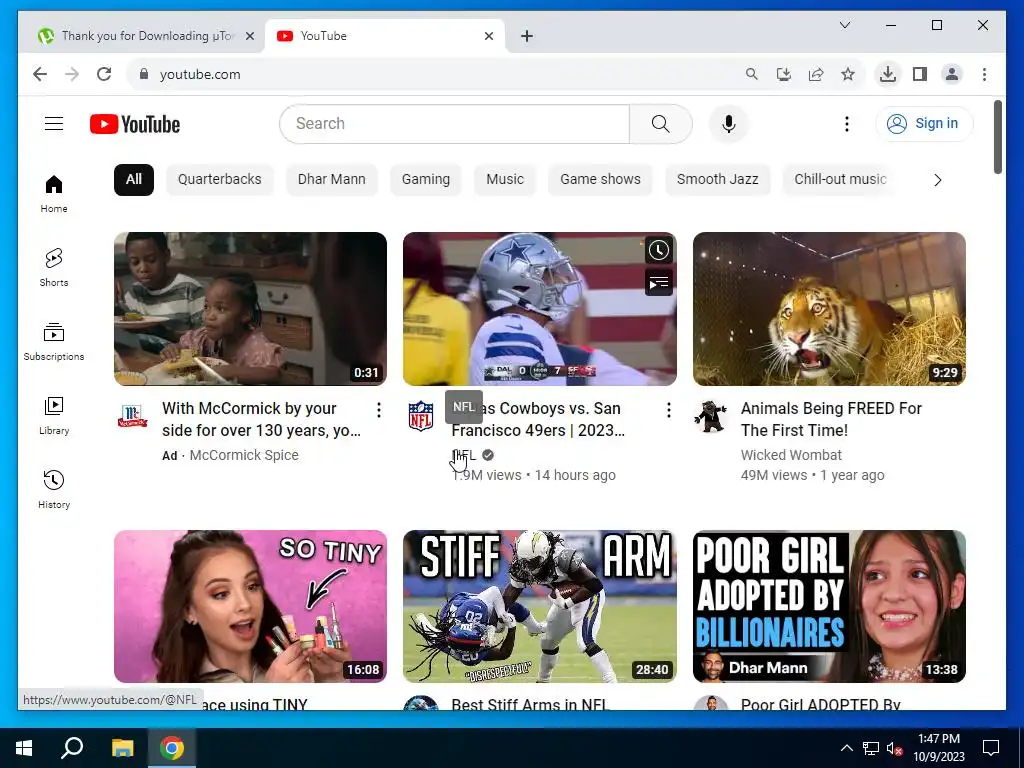
Task: Open the McCormick ad thumbnail
Action: [x=250, y=308]
